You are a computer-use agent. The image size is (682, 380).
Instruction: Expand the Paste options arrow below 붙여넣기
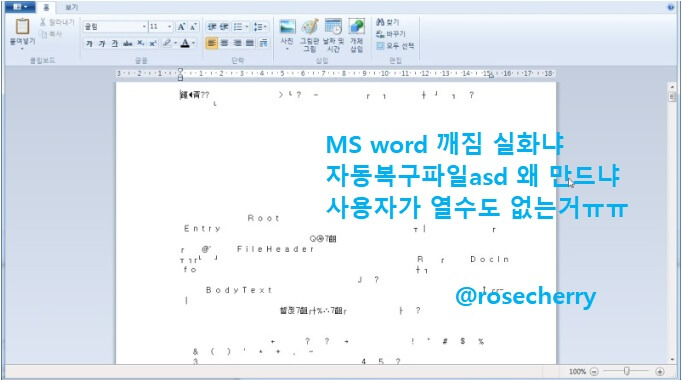(x=22, y=49)
